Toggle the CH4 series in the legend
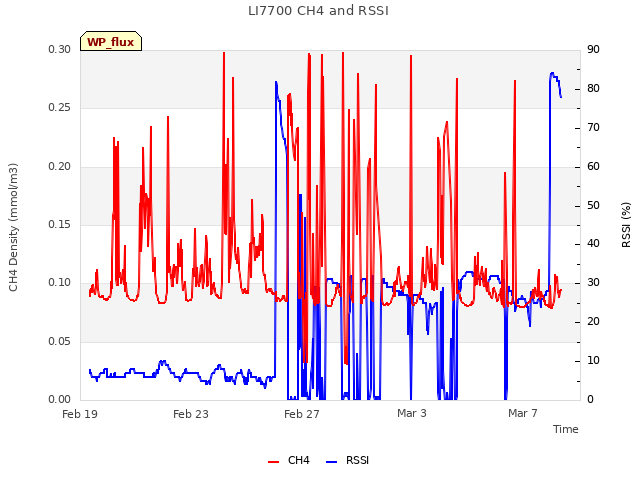The height and width of the screenshot is (480, 640). coord(289,460)
